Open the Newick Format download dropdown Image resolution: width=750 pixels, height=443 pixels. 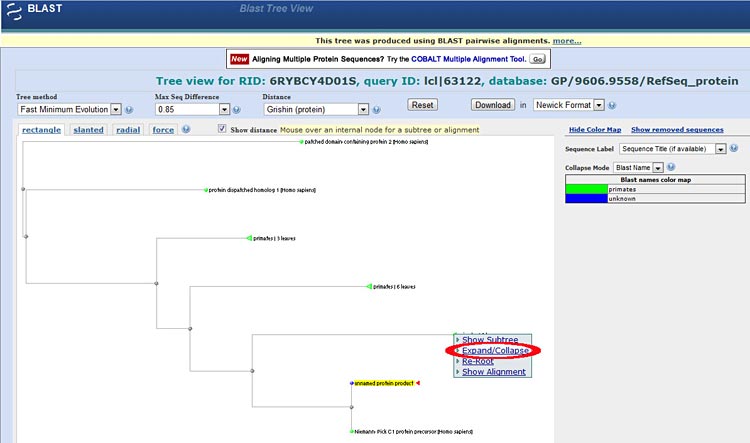569,105
